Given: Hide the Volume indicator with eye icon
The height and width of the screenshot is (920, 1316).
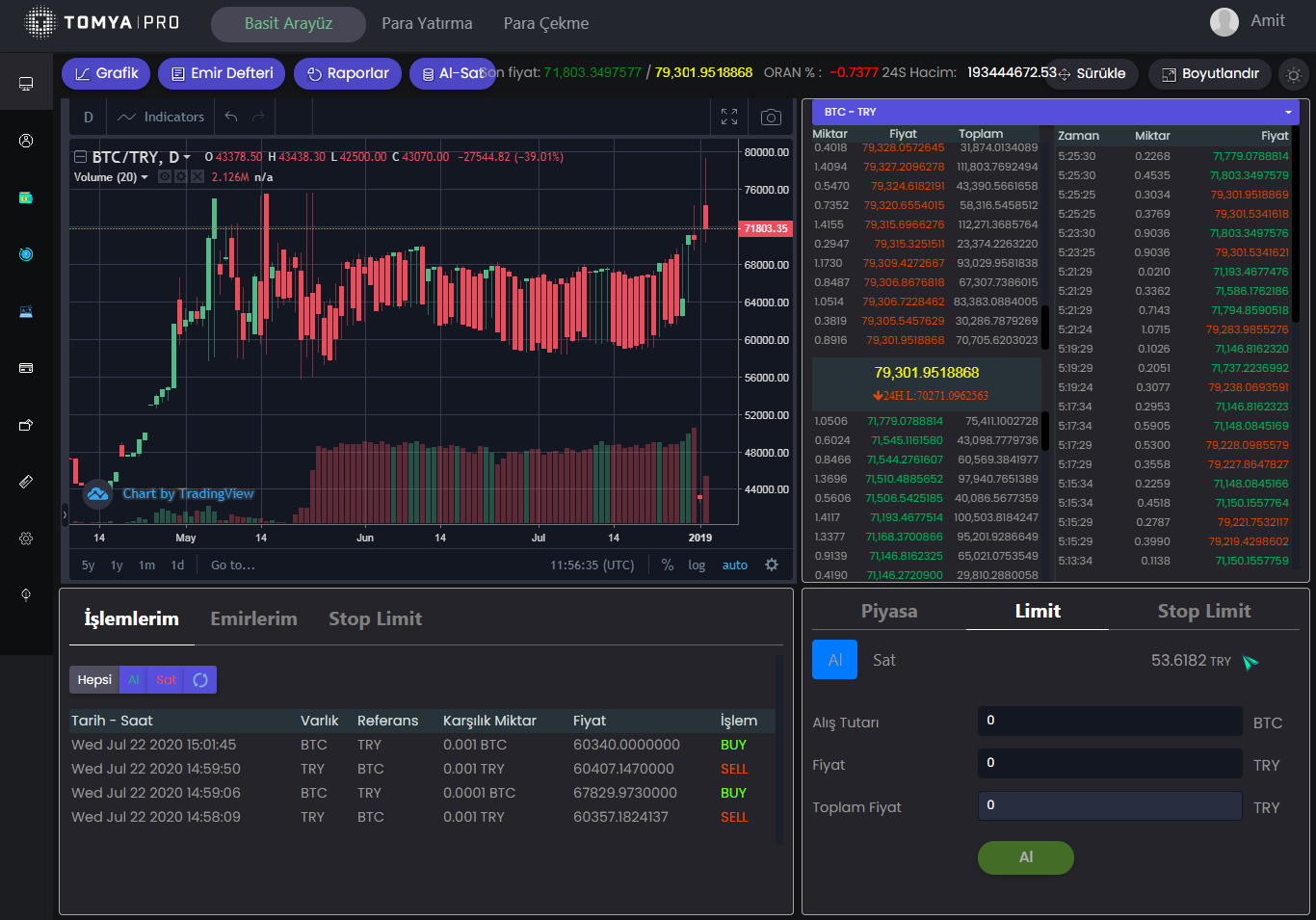Looking at the screenshot, I should click(165, 177).
